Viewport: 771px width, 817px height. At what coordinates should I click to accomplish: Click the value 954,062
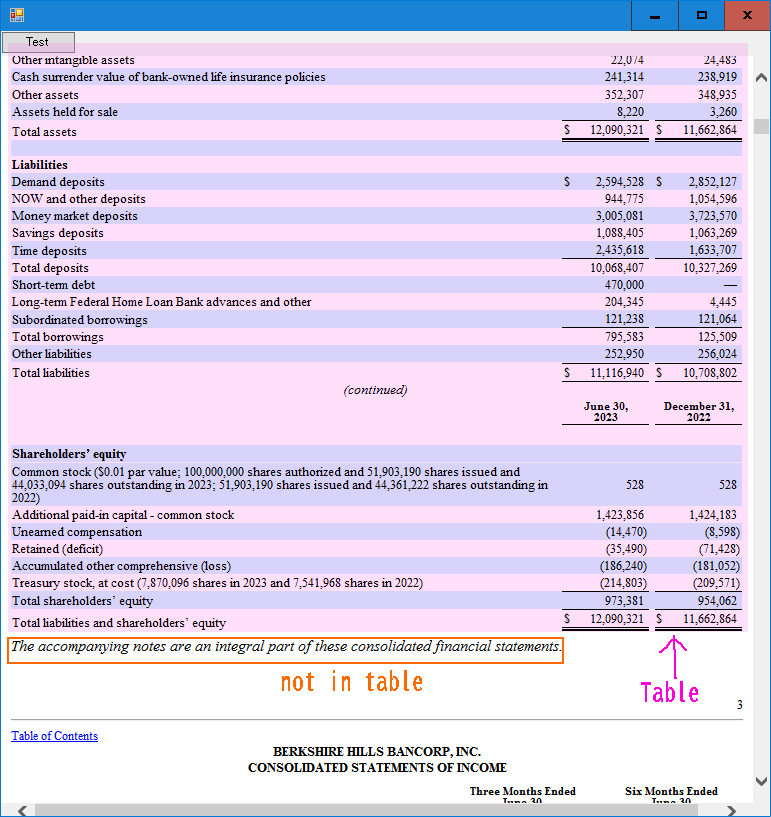tap(717, 601)
